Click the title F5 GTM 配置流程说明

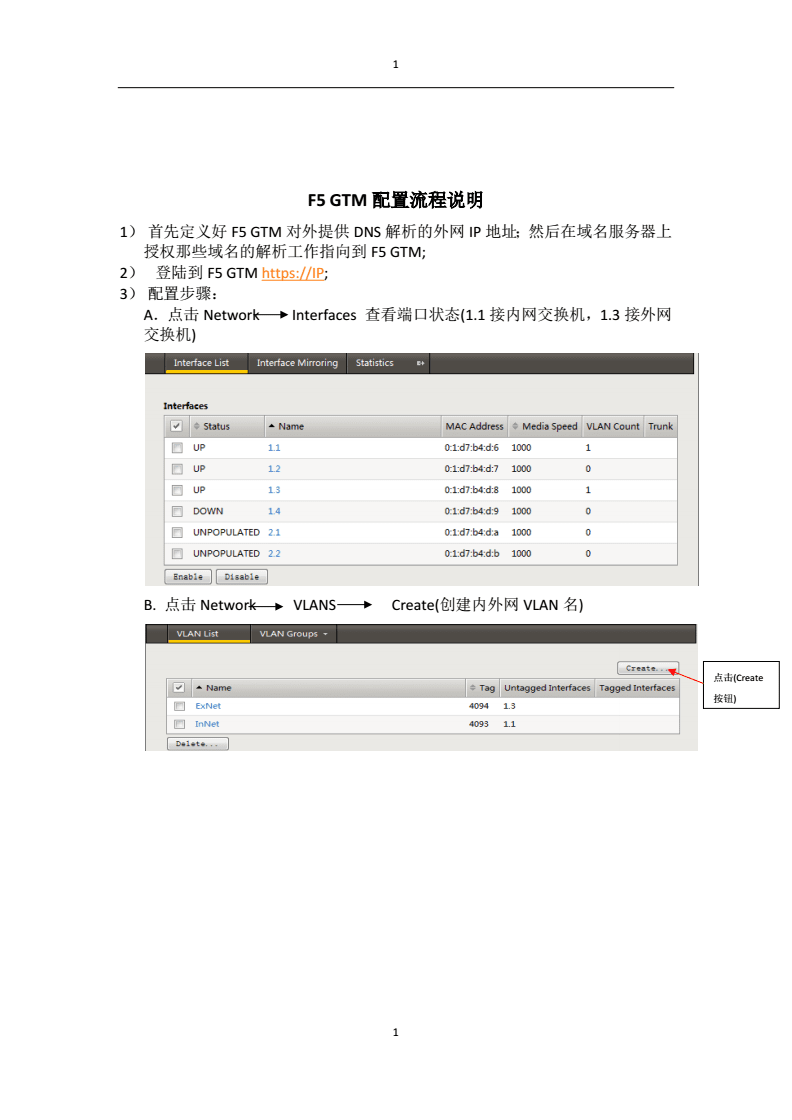point(396,200)
